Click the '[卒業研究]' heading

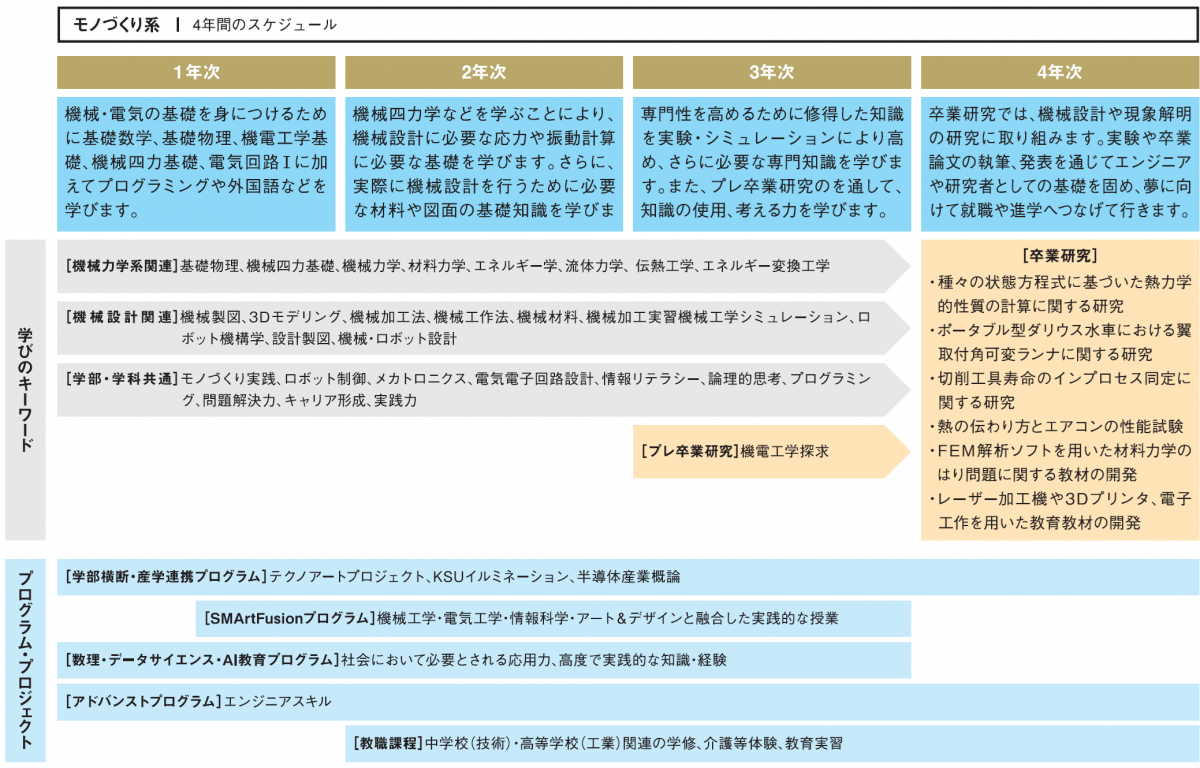(1060, 255)
